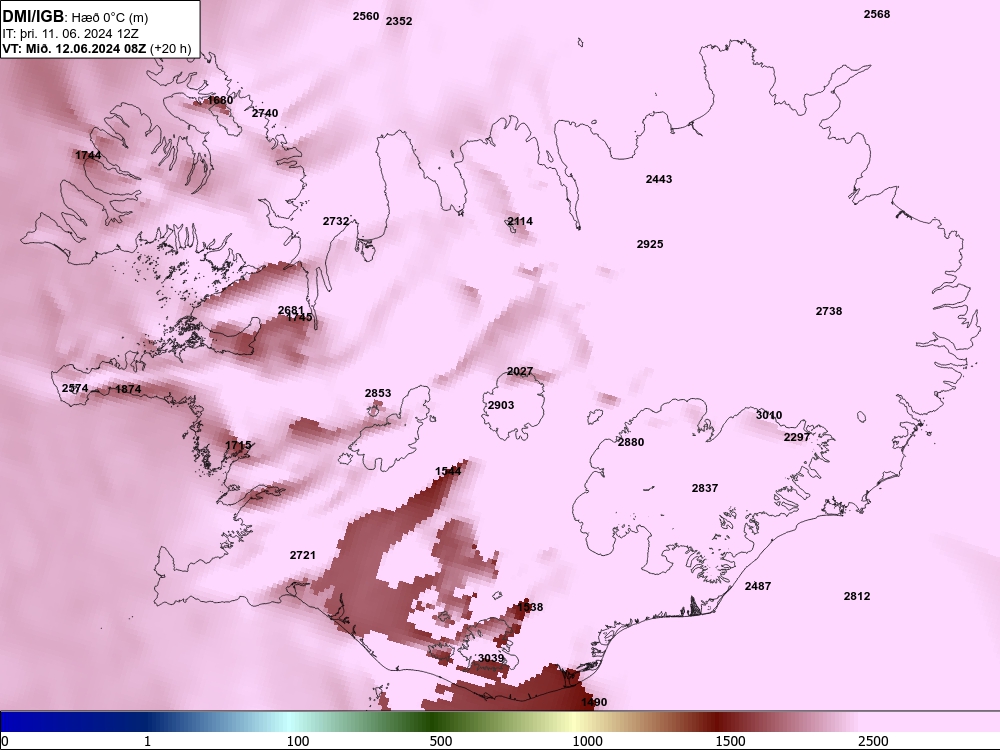Select the 1715 map value

[238, 445]
